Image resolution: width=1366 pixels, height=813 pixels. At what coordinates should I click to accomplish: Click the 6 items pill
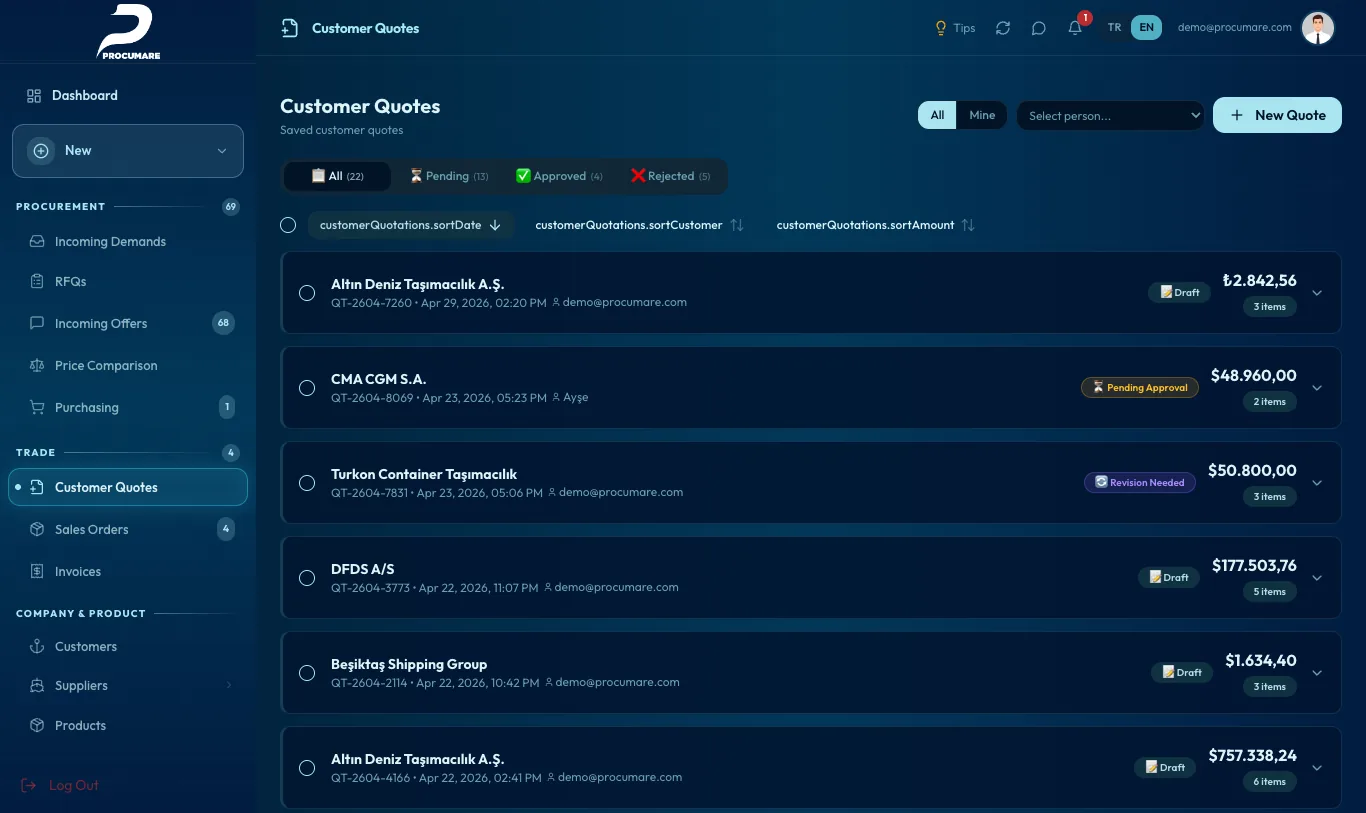pos(1270,782)
